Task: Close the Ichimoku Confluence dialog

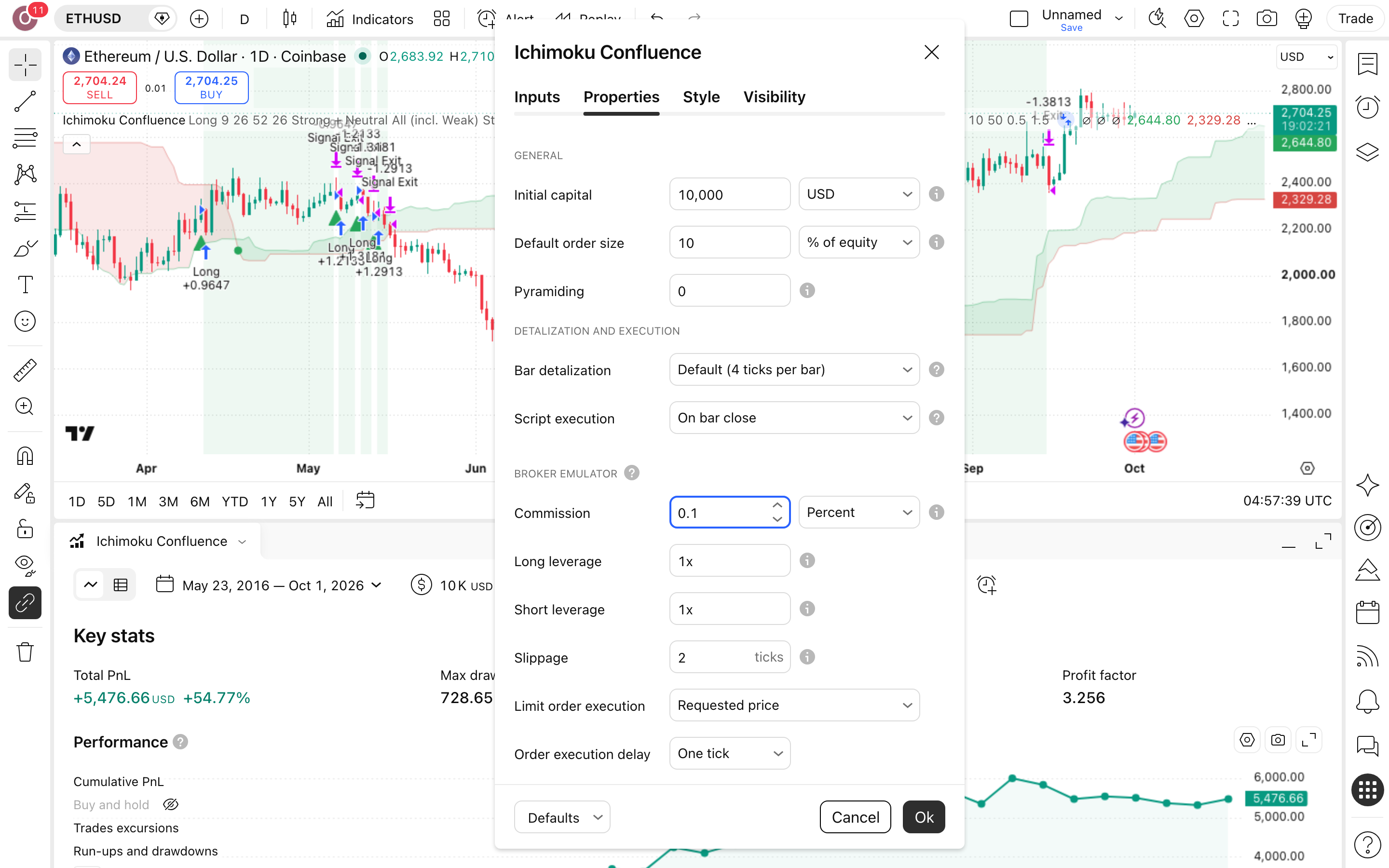Action: coord(932,52)
